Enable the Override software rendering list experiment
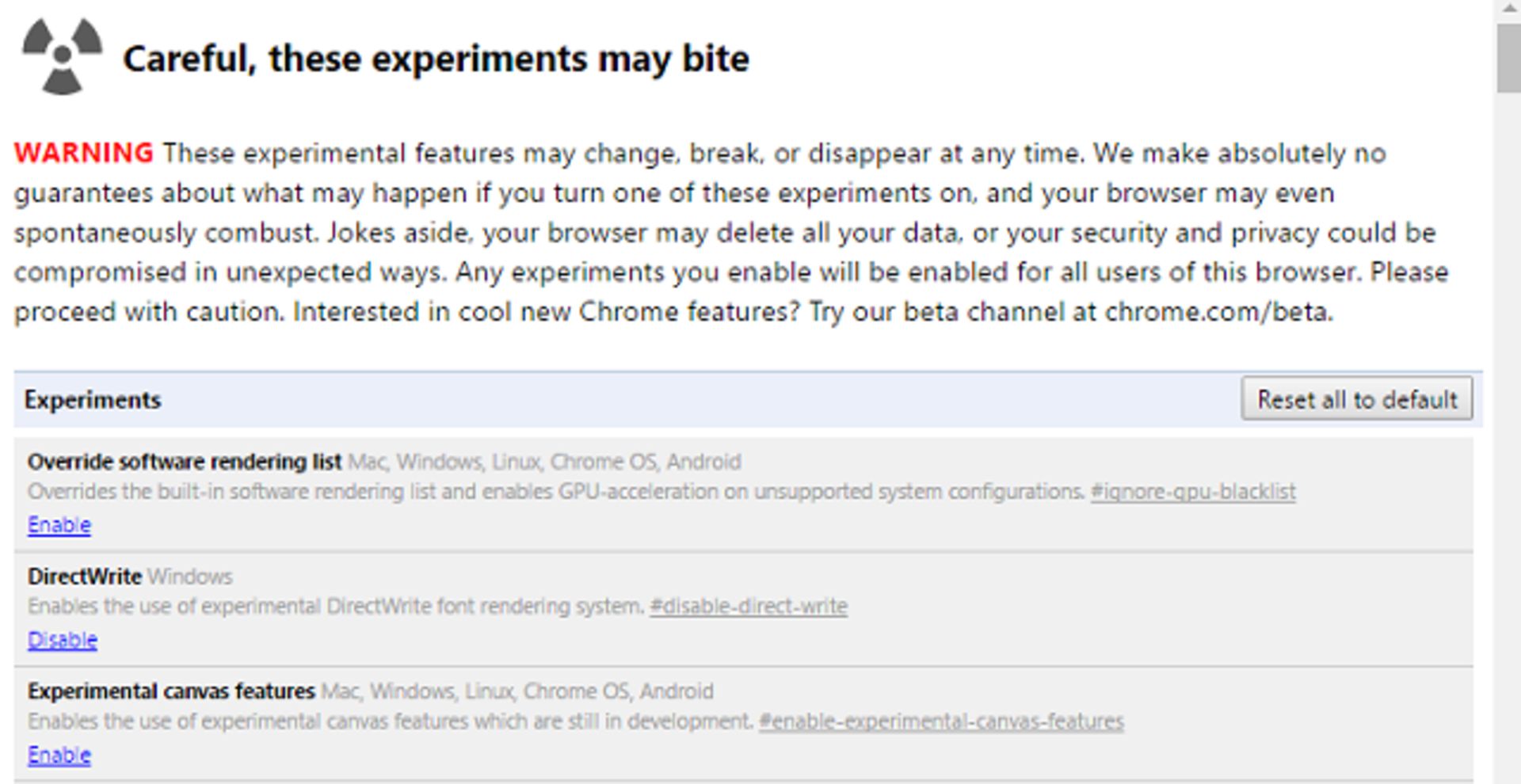The height and width of the screenshot is (784, 1521). (59, 525)
